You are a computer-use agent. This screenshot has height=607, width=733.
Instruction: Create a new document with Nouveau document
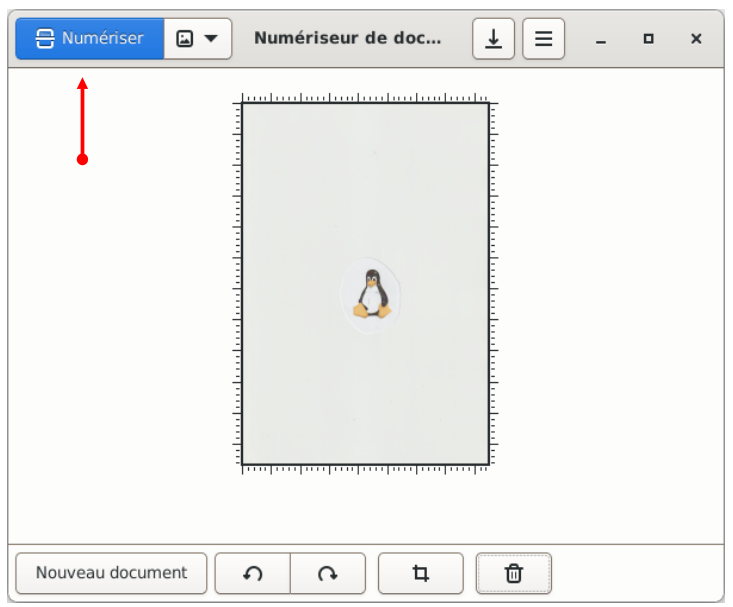coord(111,573)
